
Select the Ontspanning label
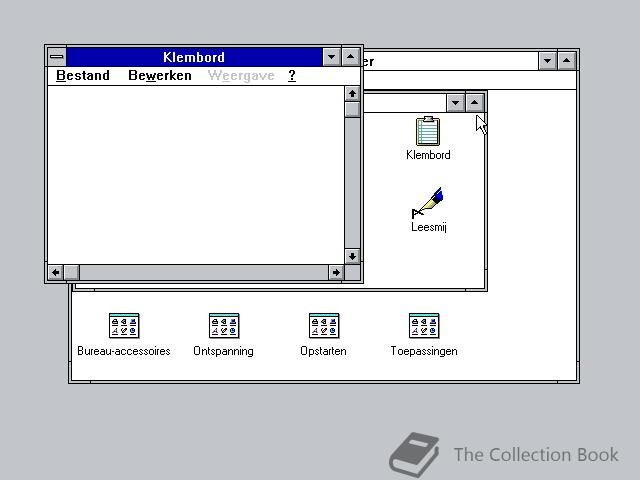tap(223, 351)
